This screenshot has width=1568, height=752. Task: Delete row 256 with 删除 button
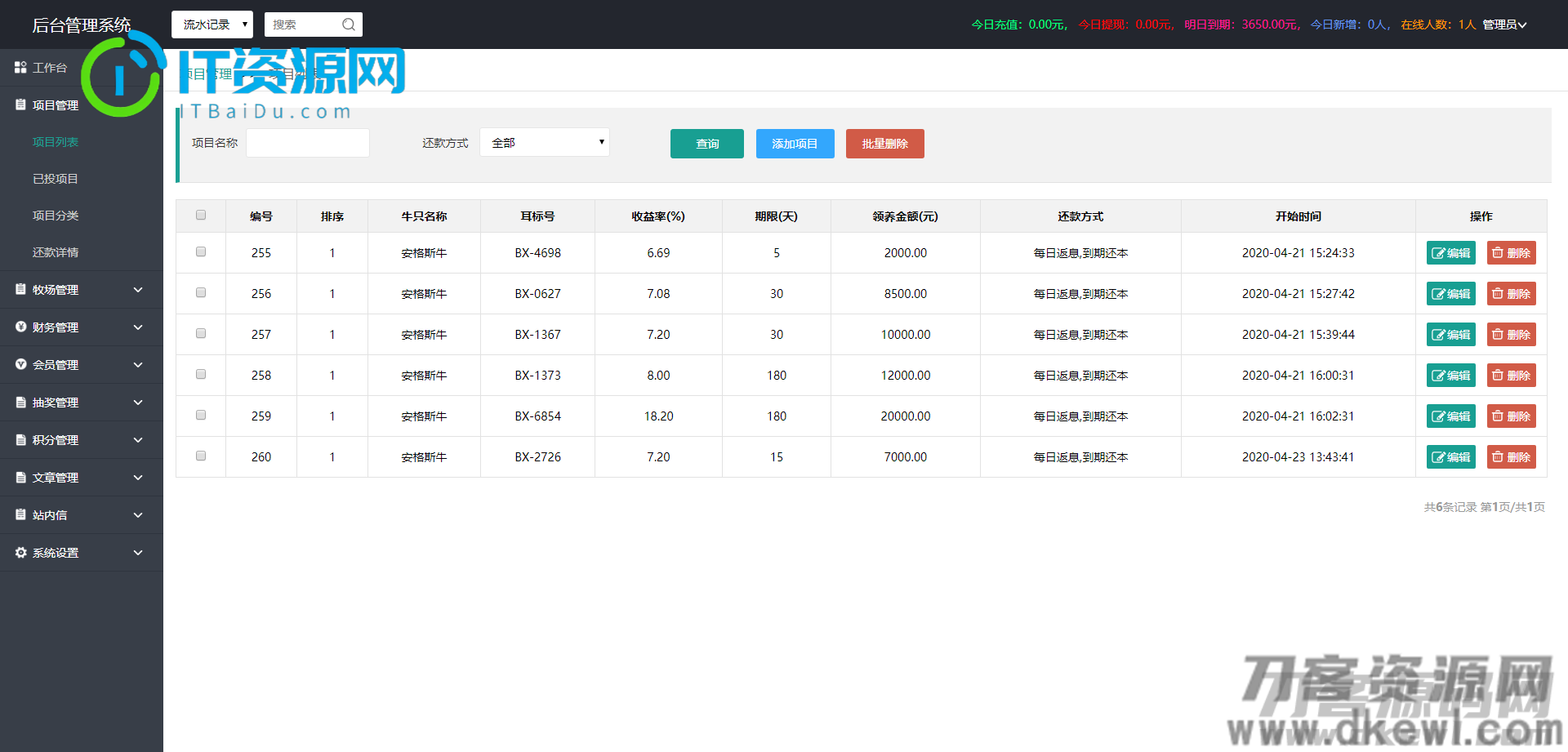point(1512,294)
